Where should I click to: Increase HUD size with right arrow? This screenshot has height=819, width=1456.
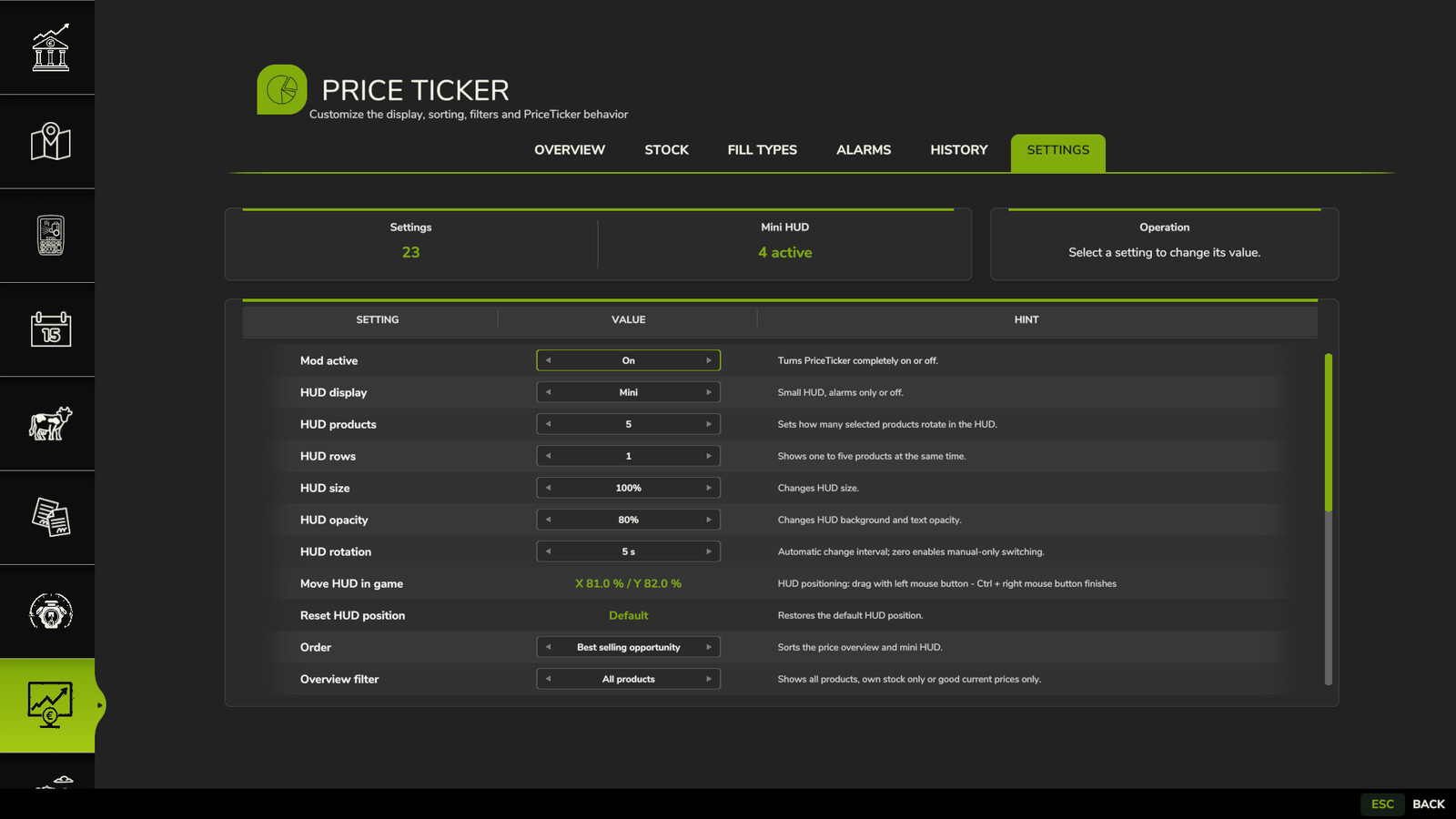(x=709, y=488)
